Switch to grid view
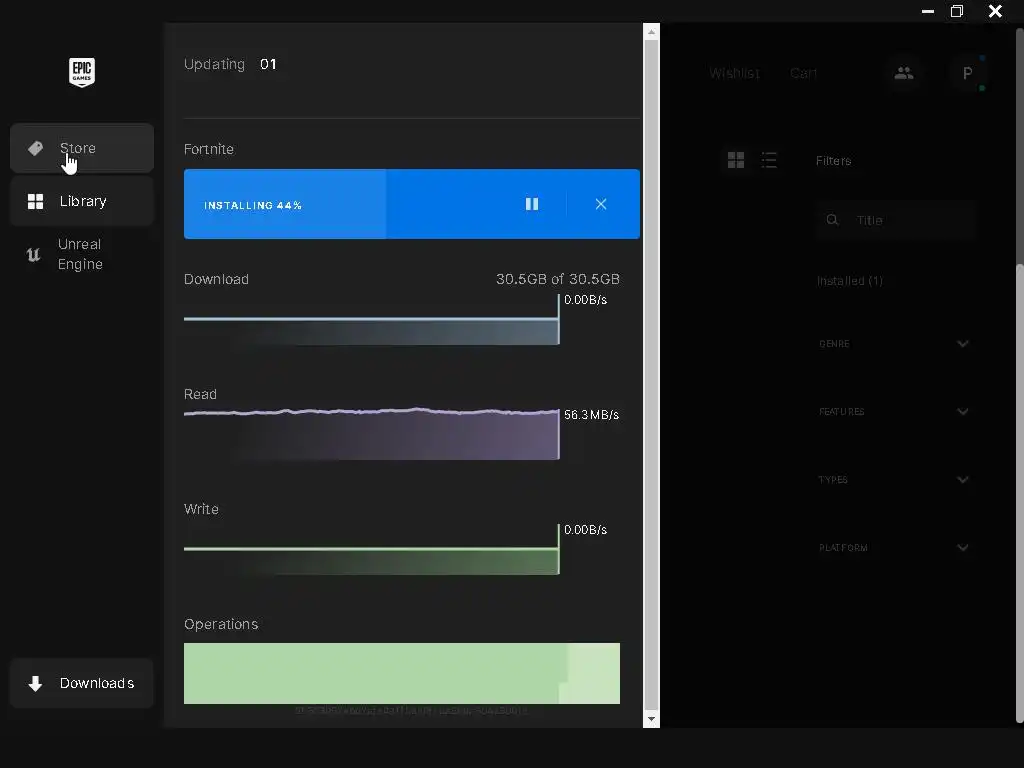Image resolution: width=1024 pixels, height=768 pixels. coord(736,160)
